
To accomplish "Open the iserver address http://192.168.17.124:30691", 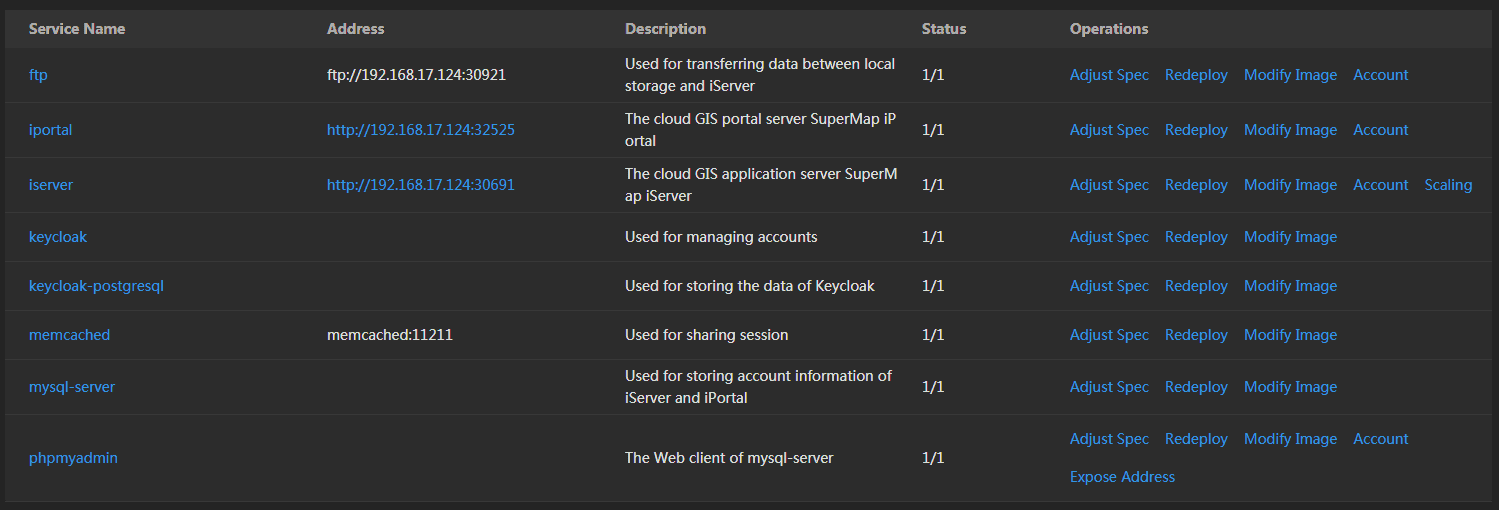I will (420, 185).
